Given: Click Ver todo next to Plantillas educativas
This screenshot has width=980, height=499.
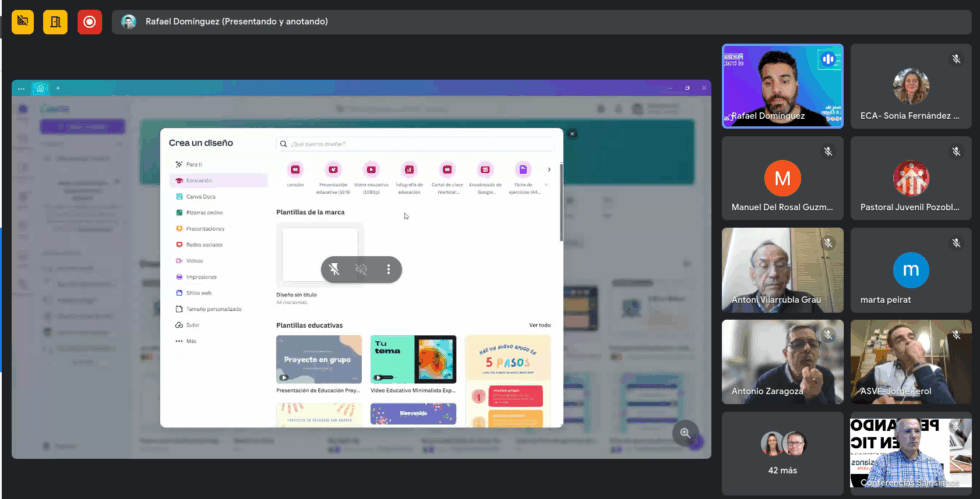Looking at the screenshot, I should tap(539, 325).
